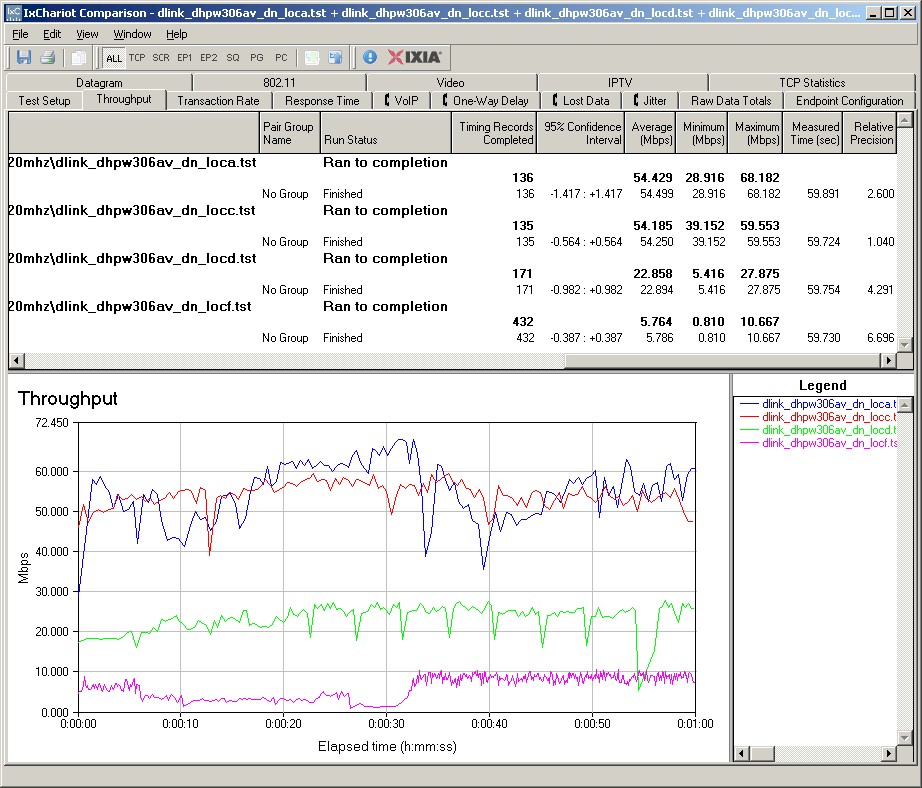Viewport: 922px width, 788px height.
Task: Click the table's scroll-left arrow
Action: coord(16,360)
